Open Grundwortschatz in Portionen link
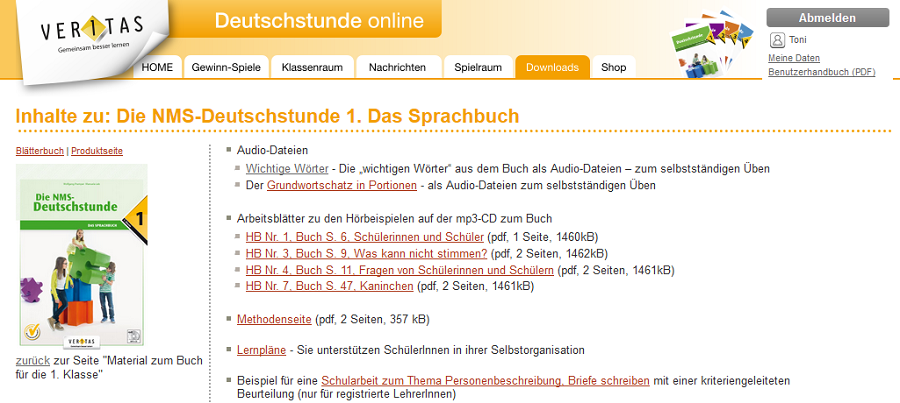 (342, 185)
